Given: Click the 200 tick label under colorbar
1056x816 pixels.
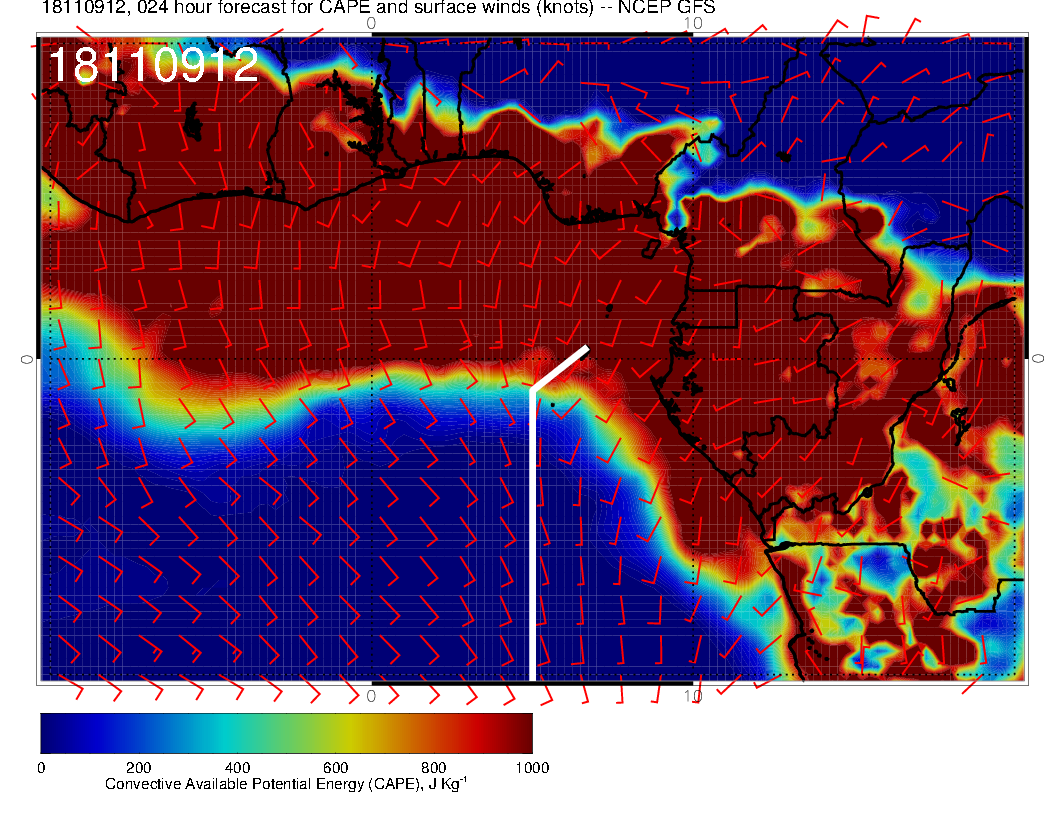Looking at the screenshot, I should (x=138, y=768).
